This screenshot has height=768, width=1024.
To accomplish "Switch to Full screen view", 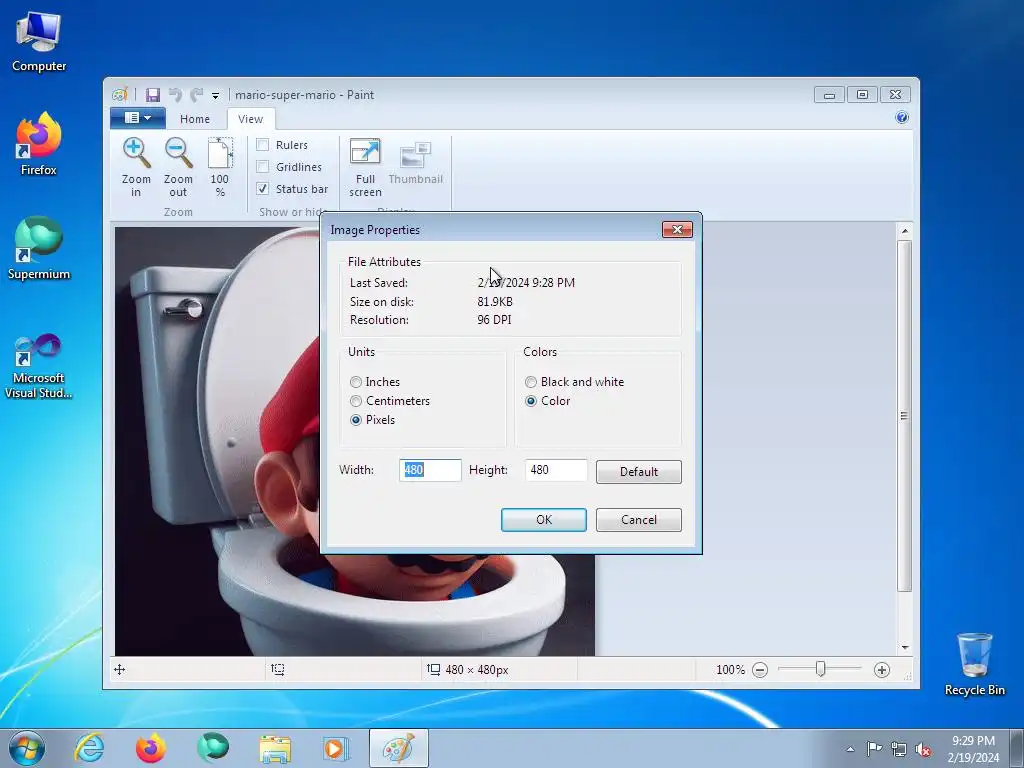I will click(x=365, y=152).
